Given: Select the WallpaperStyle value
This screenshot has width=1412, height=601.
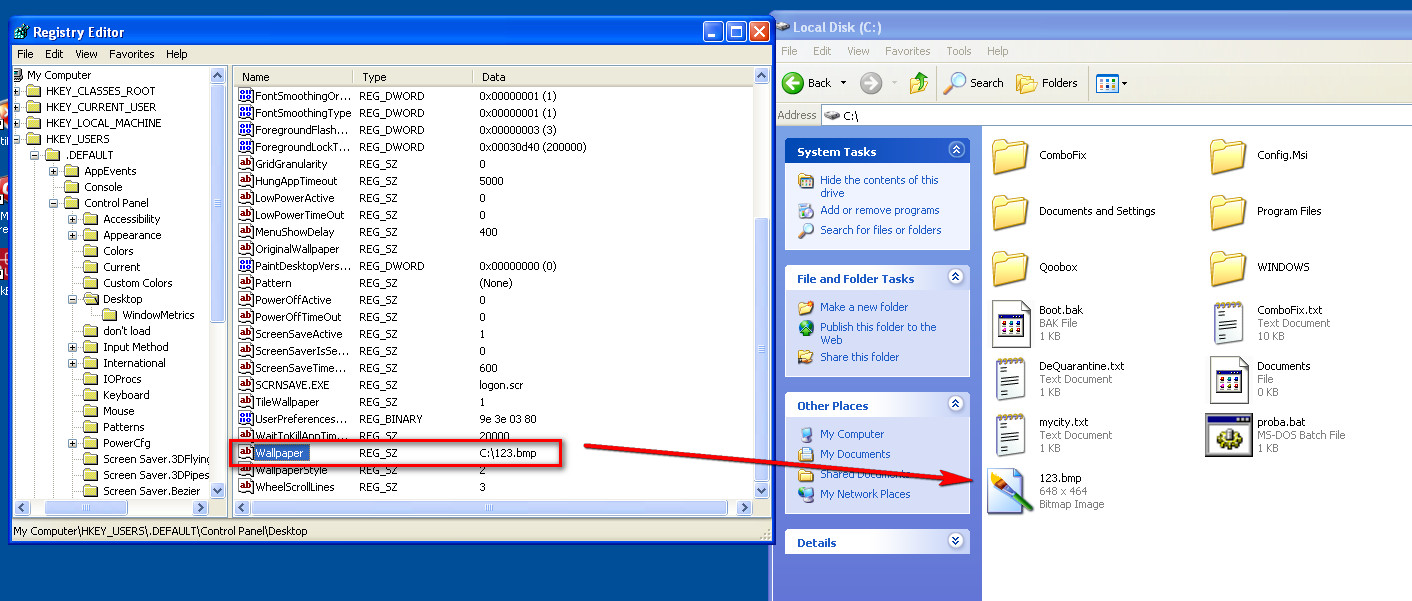Looking at the screenshot, I should (x=291, y=470).
